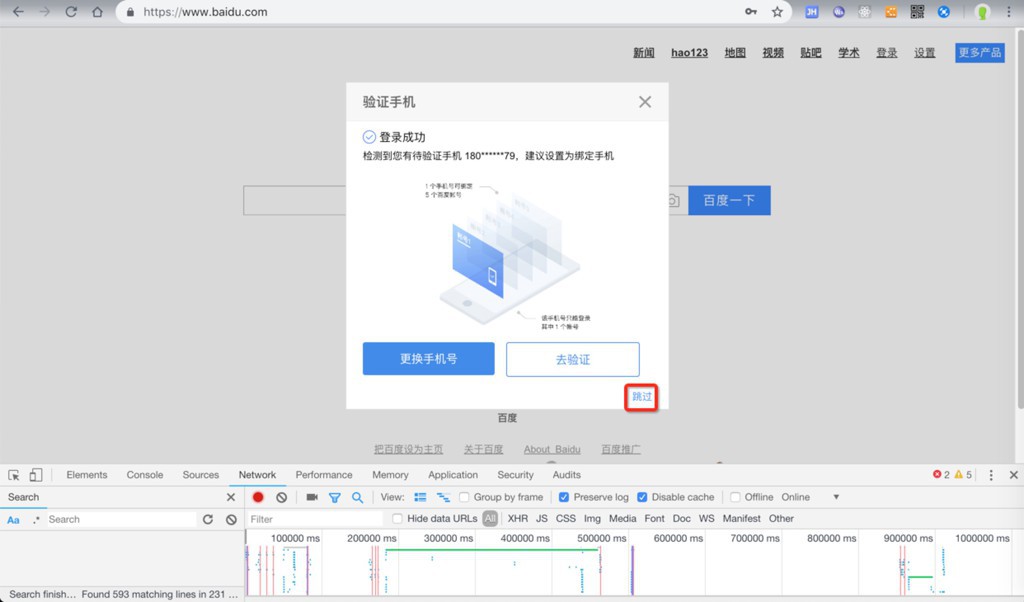Bookmark this page with the star icon
Viewport: 1024px width, 602px height.
click(x=777, y=12)
